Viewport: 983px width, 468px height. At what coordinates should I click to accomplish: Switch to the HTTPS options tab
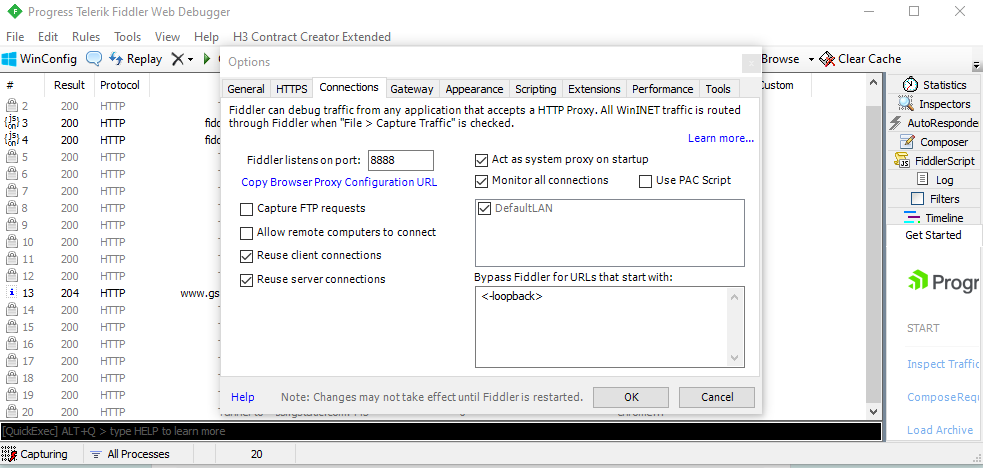[291, 89]
